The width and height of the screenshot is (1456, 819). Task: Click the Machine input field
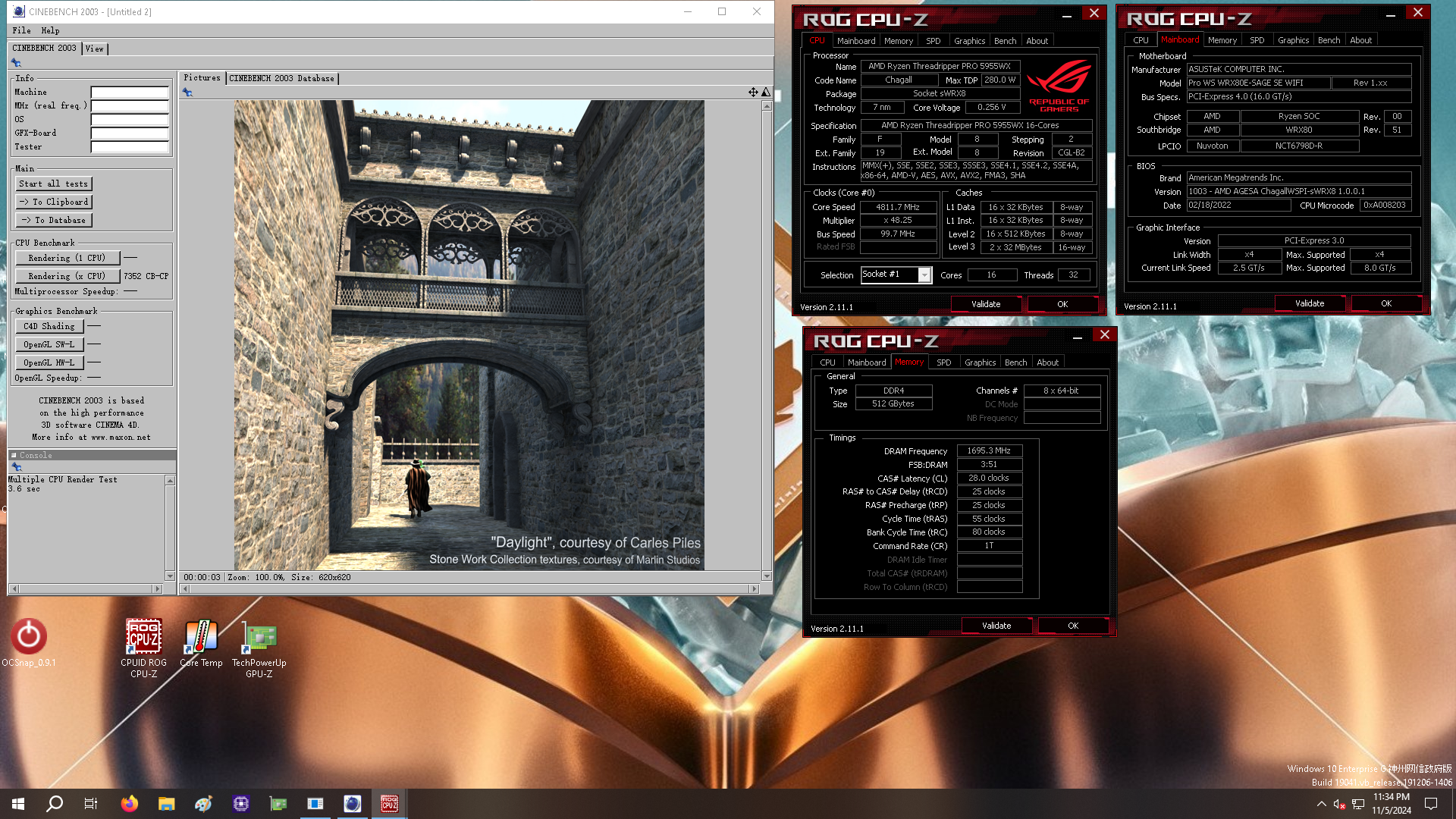coord(130,93)
